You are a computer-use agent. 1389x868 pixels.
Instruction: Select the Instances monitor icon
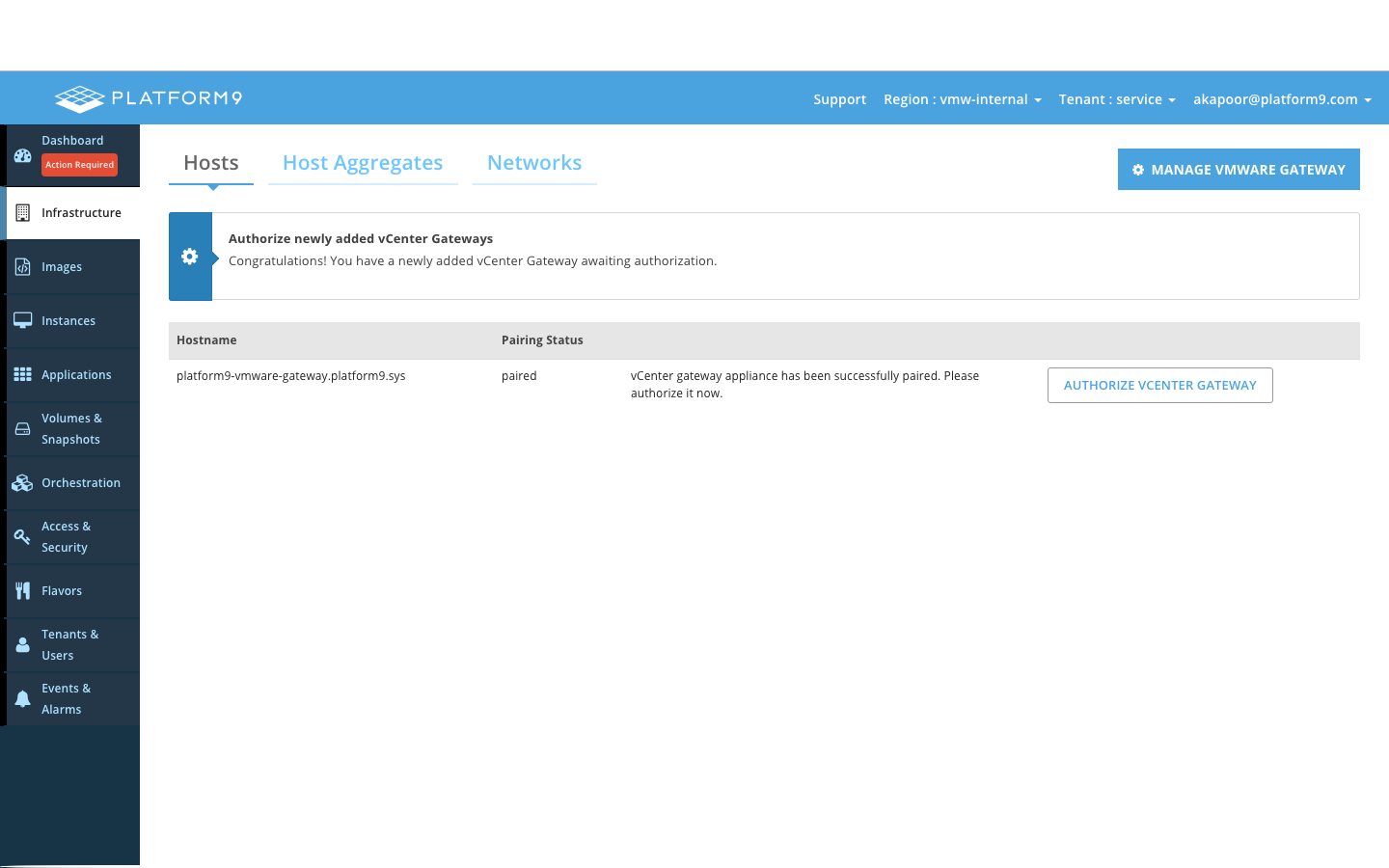coord(23,320)
